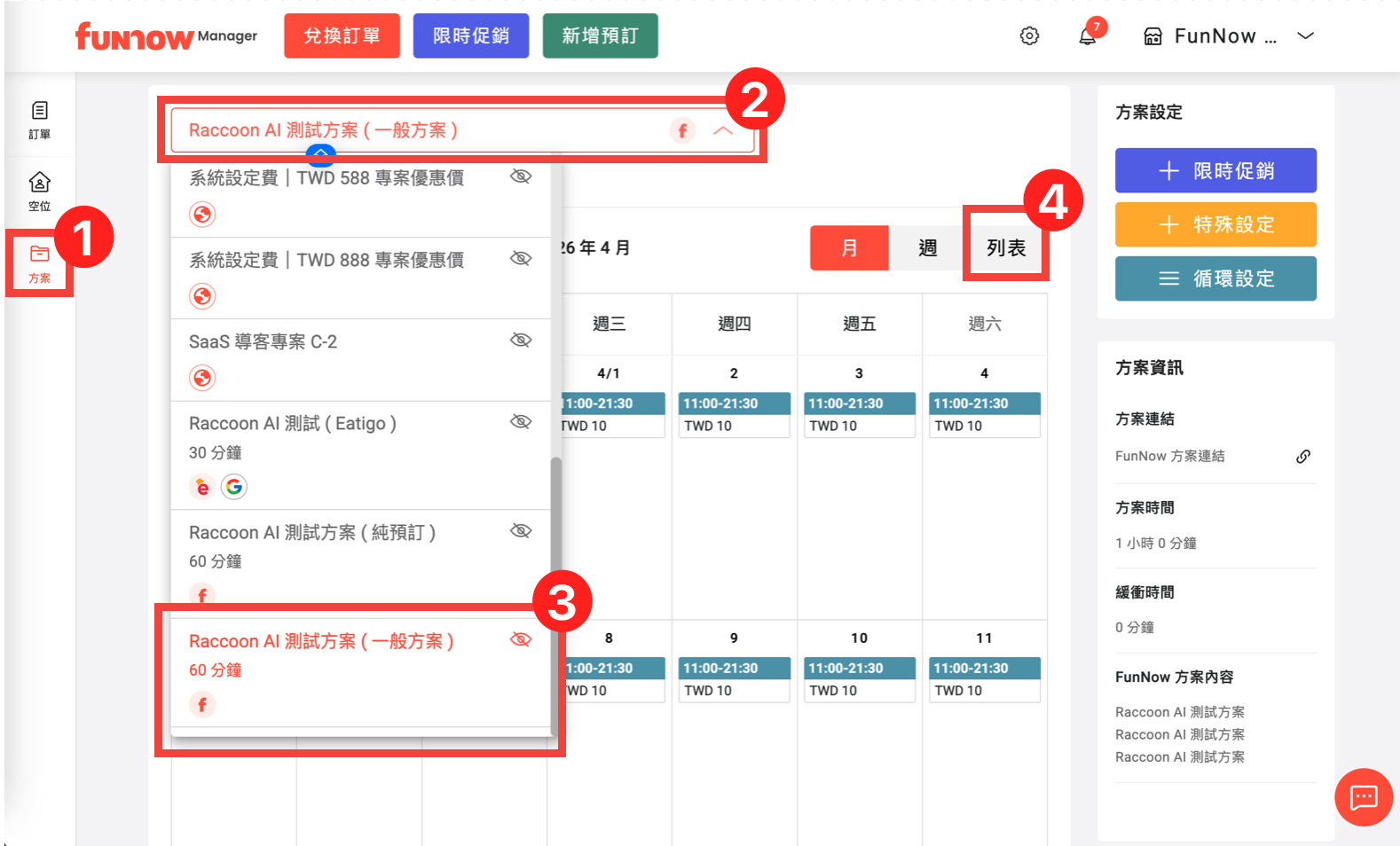The height and width of the screenshot is (846, 1400).
Task: Open the settings gear icon
Action: click(x=1029, y=36)
